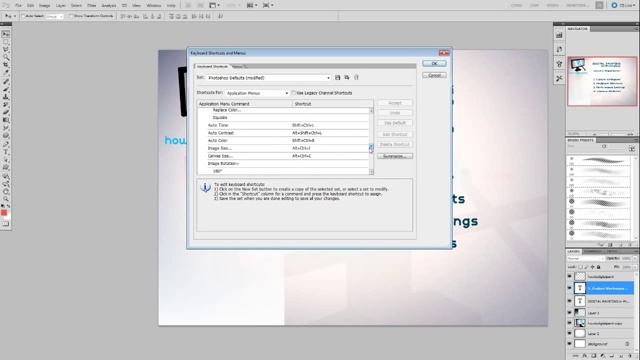
Task: Open the arrange documents dropdown
Action: coord(252,5)
